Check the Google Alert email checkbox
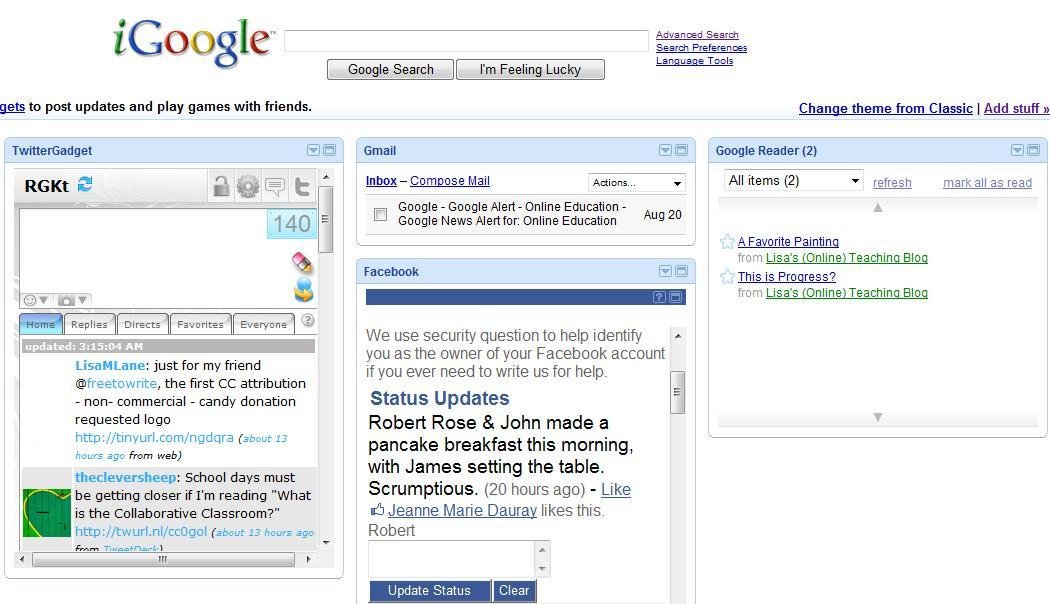The height and width of the screenshot is (604, 1050). [380, 214]
